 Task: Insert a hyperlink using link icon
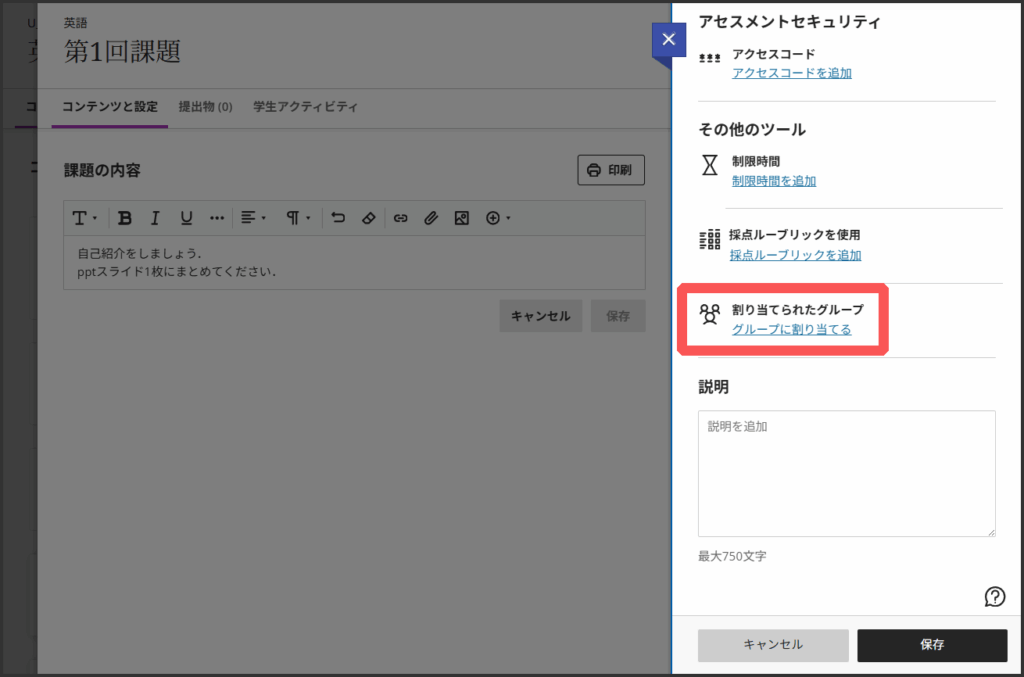[x=400, y=218]
